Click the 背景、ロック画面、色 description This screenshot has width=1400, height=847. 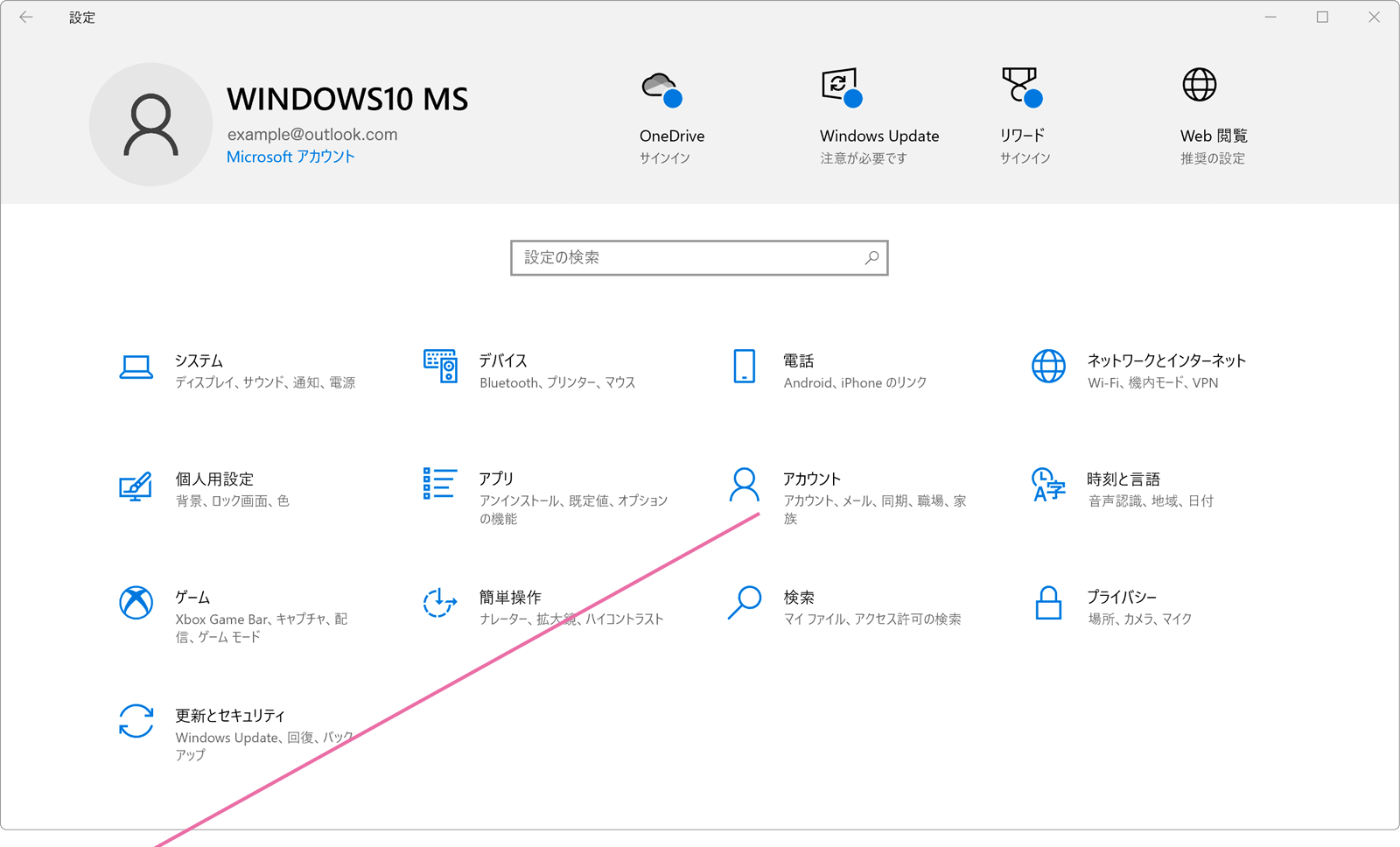click(232, 500)
